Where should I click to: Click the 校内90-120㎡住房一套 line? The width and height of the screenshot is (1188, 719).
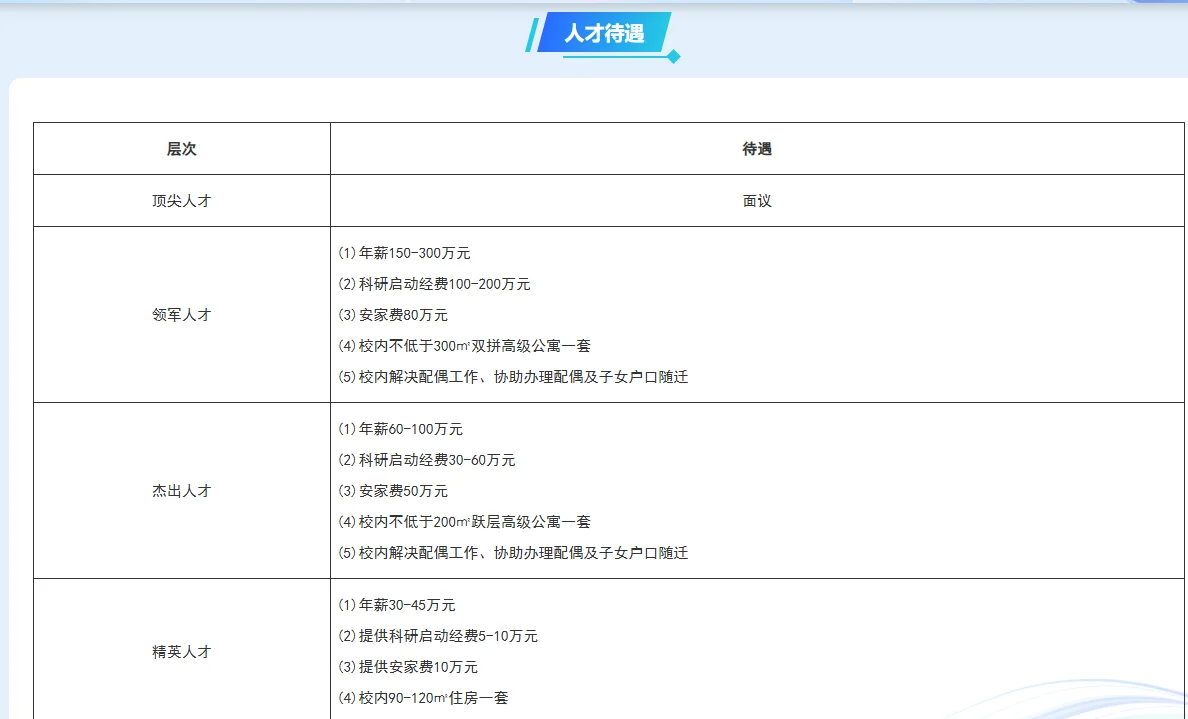coord(423,698)
